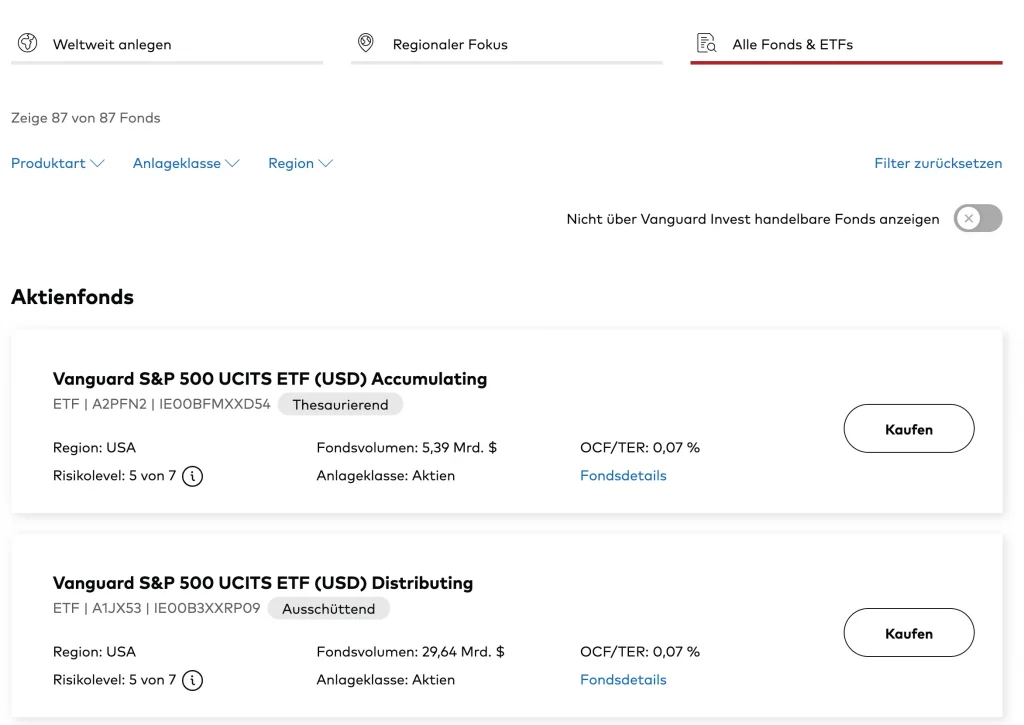
Task: Expand the Produktart filter dropdown
Action: (x=58, y=163)
